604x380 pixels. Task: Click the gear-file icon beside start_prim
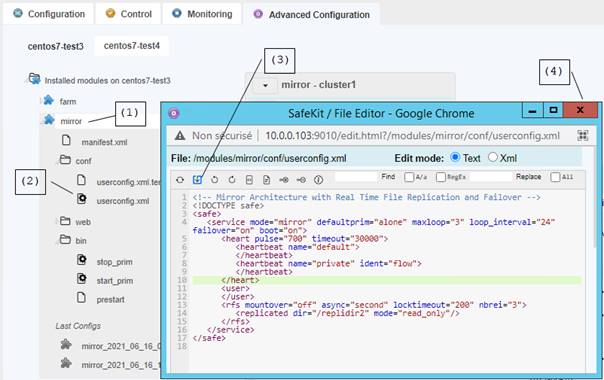coord(81,278)
